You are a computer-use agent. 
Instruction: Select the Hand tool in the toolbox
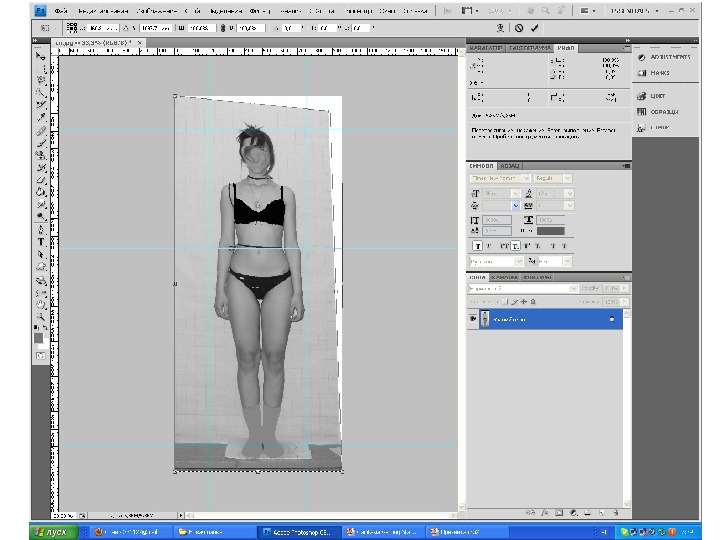click(x=41, y=304)
